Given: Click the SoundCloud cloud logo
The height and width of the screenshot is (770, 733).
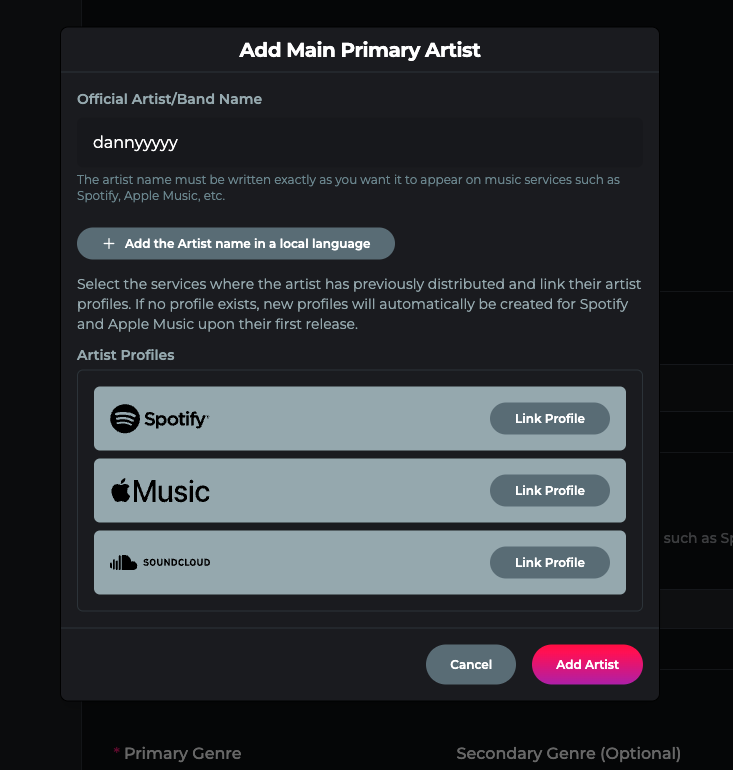Looking at the screenshot, I should click(123, 563).
